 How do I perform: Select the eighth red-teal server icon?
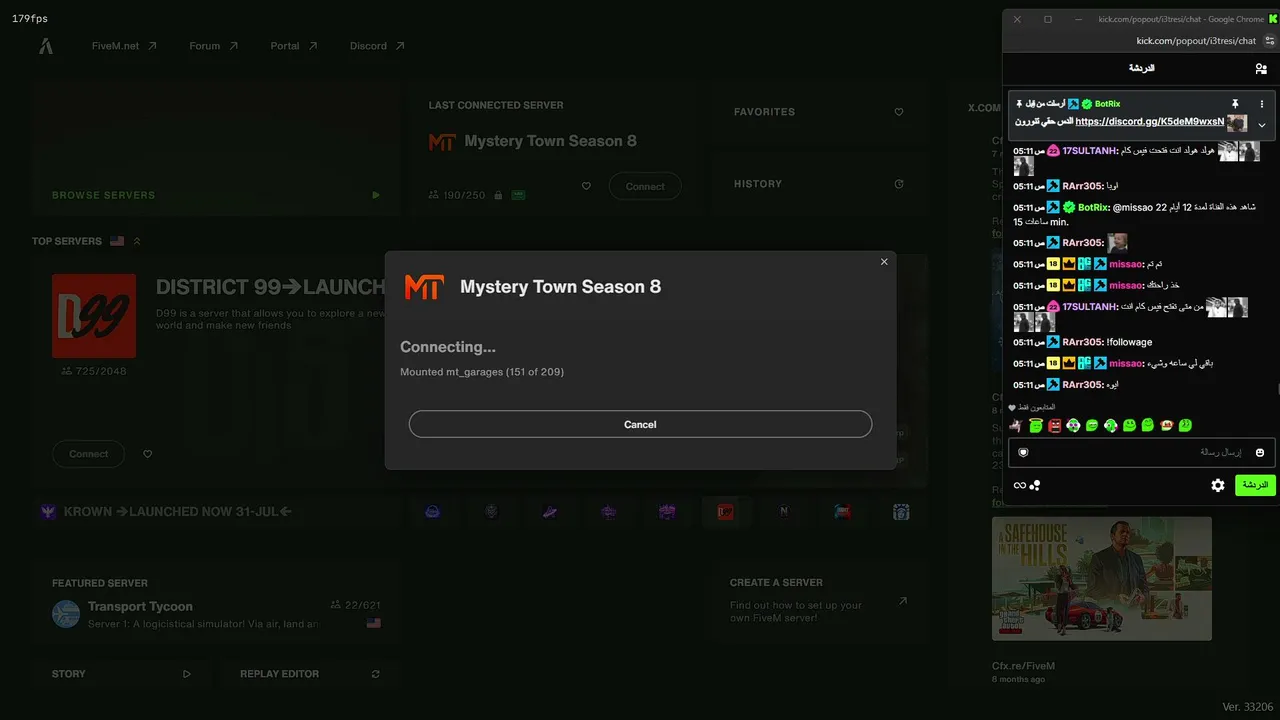(x=843, y=512)
